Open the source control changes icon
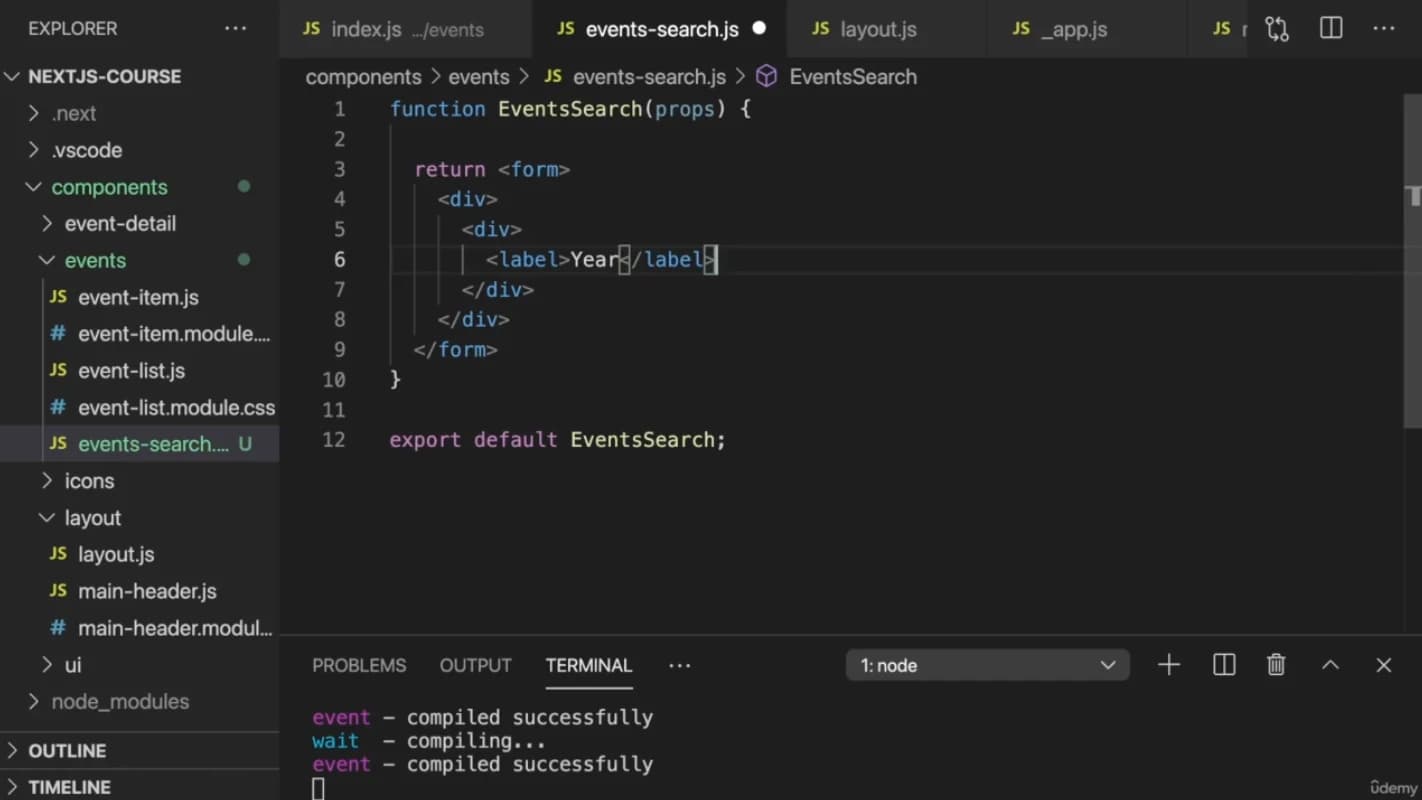Screen dimensions: 1422x800 [1277, 29]
